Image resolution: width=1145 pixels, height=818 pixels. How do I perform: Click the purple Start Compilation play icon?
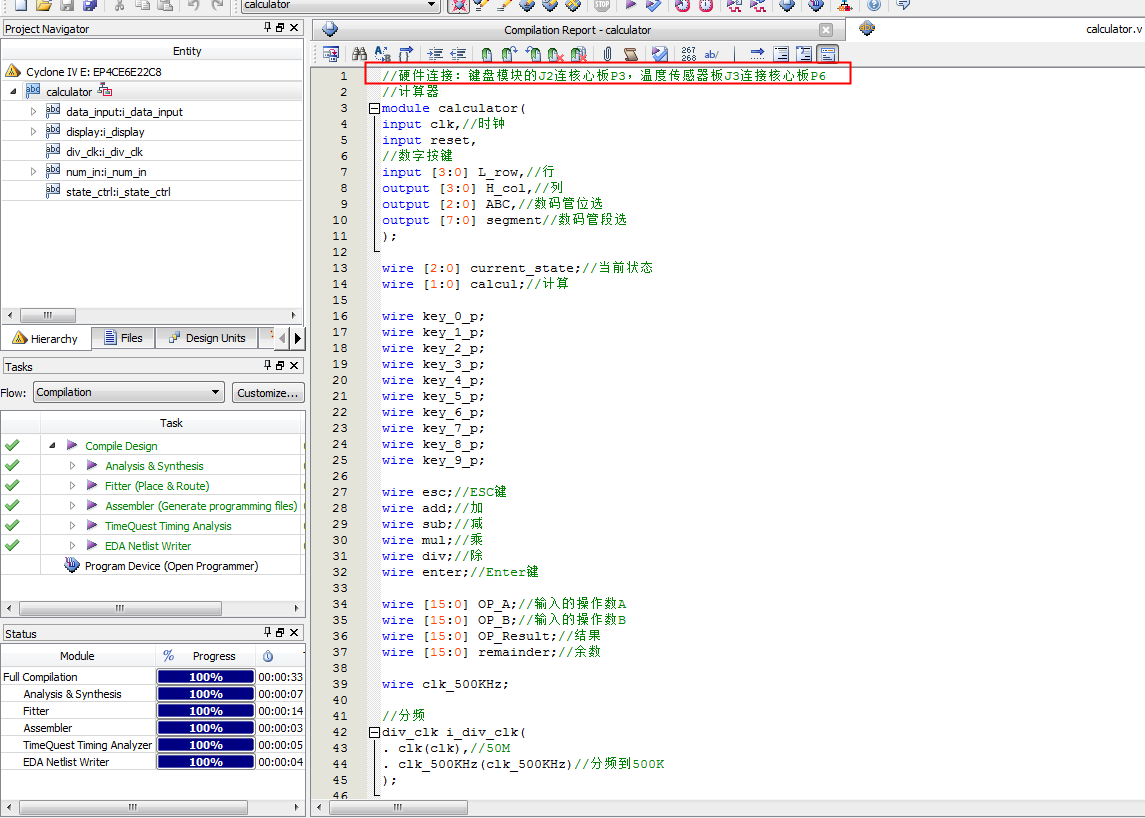pos(630,5)
